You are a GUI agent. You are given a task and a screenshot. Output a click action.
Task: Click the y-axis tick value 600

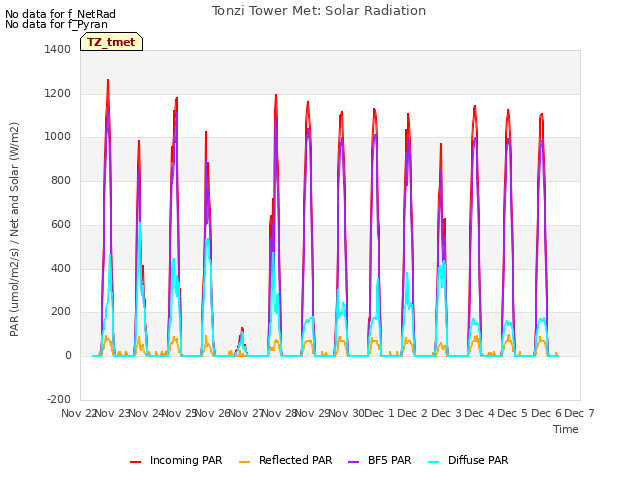(x=61, y=224)
